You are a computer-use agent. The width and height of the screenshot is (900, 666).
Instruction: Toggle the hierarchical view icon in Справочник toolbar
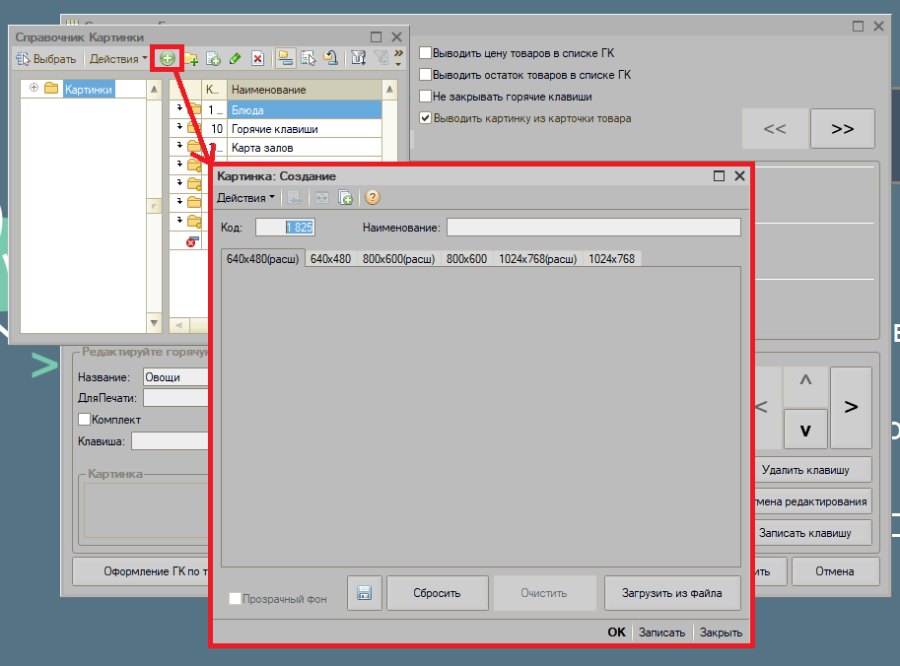285,58
